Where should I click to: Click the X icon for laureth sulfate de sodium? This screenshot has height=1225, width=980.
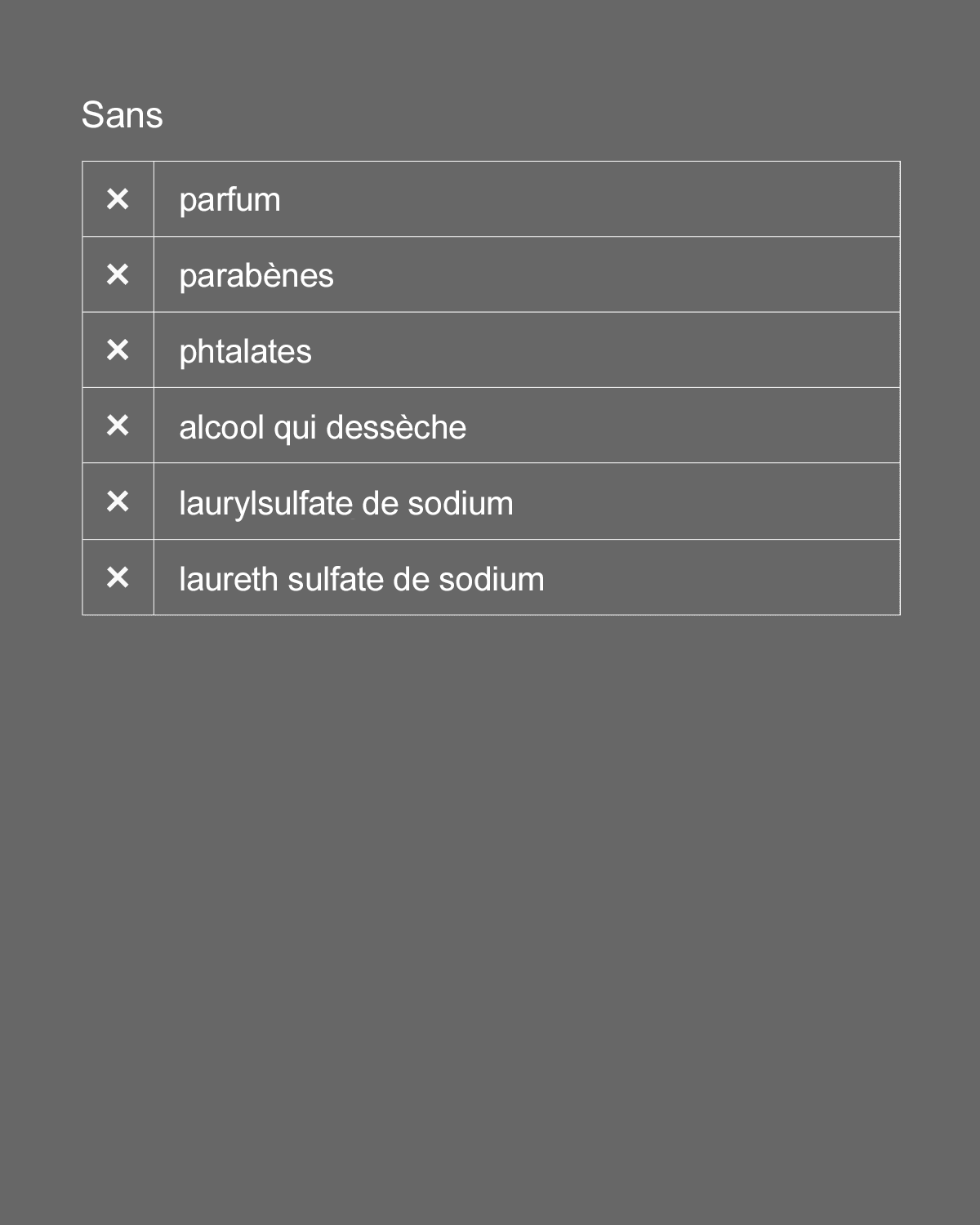click(x=118, y=577)
